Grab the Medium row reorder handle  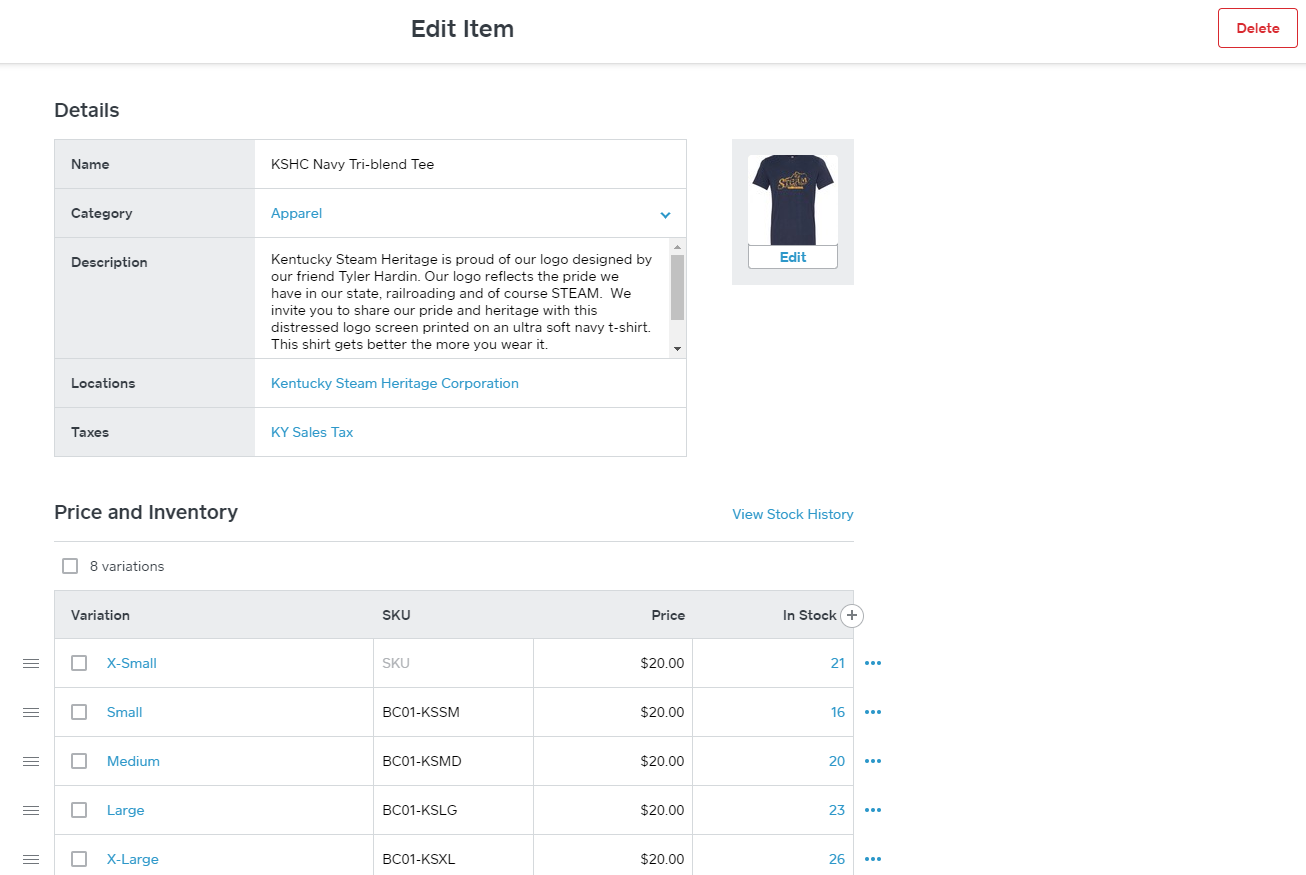pos(31,761)
